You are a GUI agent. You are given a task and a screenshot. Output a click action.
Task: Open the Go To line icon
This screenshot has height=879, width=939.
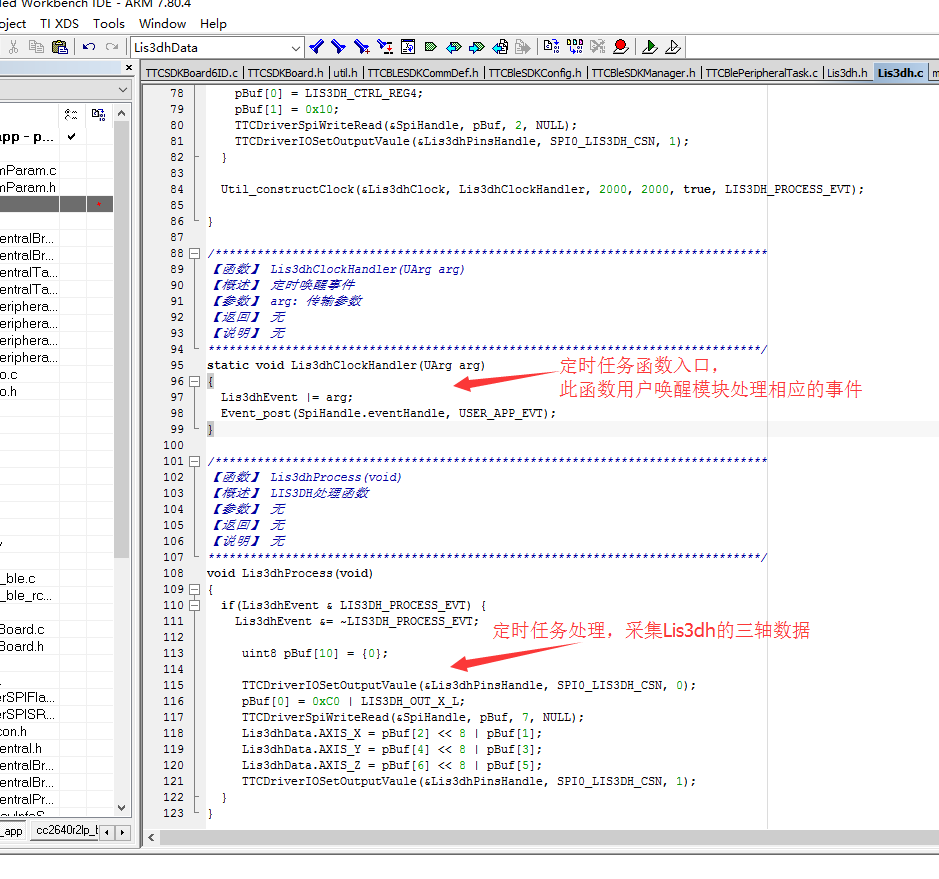click(408, 47)
